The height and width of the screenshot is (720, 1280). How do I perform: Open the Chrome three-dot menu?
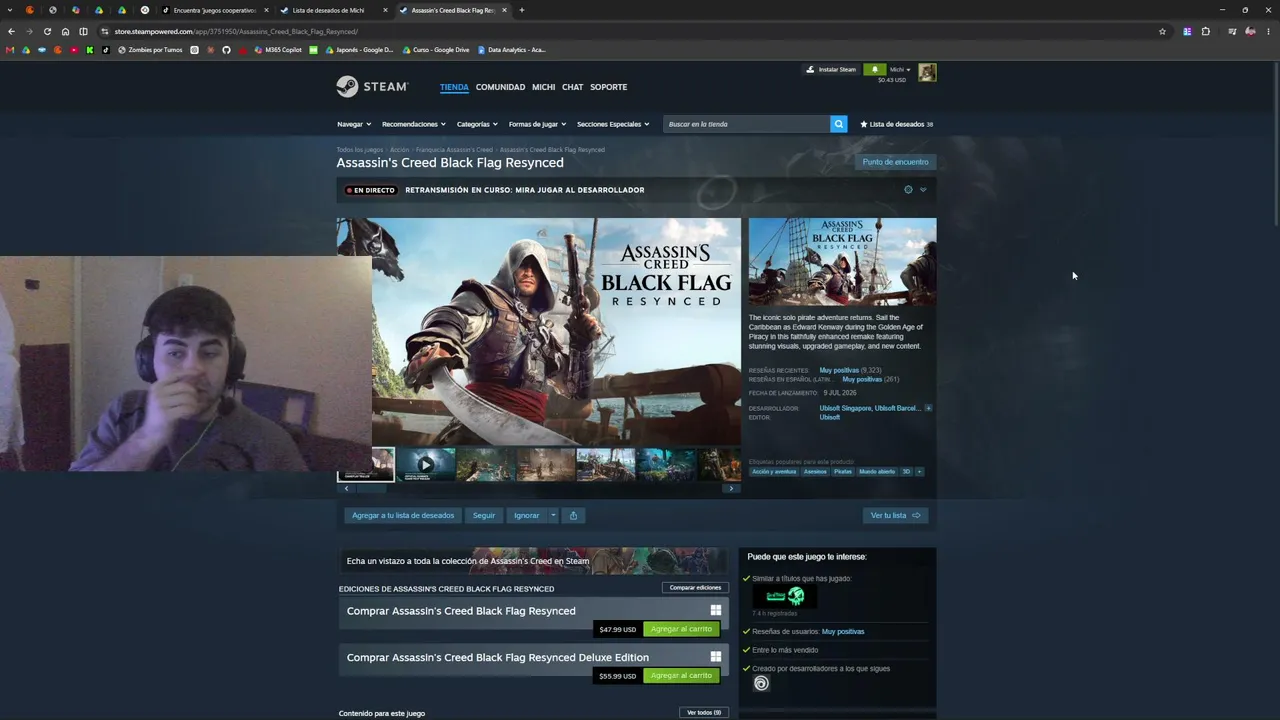click(x=1268, y=32)
